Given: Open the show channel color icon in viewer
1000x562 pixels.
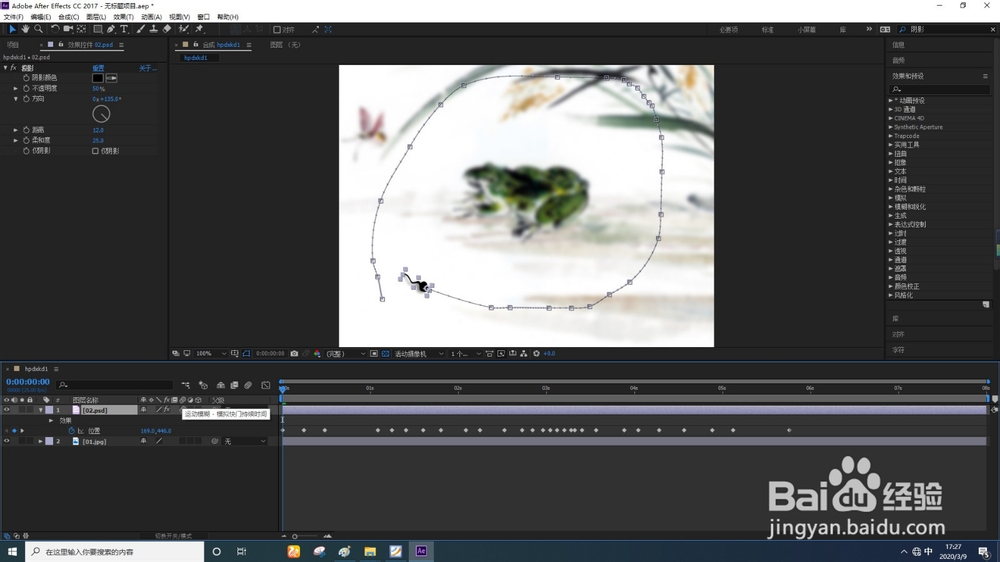Looking at the screenshot, I should (317, 353).
